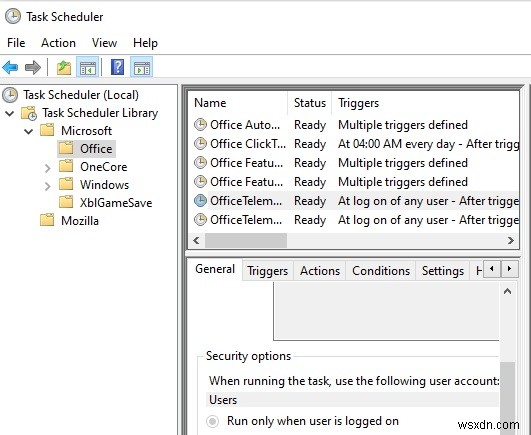The image size is (531, 435).
Task: Open the View menu
Action: coord(104,43)
